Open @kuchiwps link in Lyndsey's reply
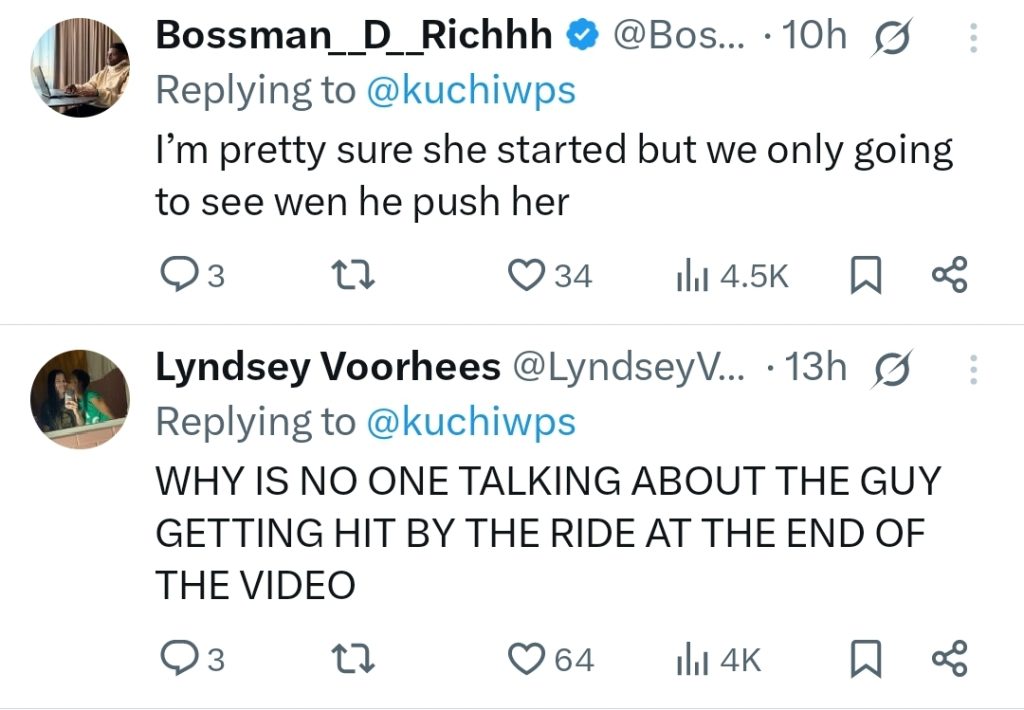This screenshot has width=1024, height=710. (x=471, y=422)
